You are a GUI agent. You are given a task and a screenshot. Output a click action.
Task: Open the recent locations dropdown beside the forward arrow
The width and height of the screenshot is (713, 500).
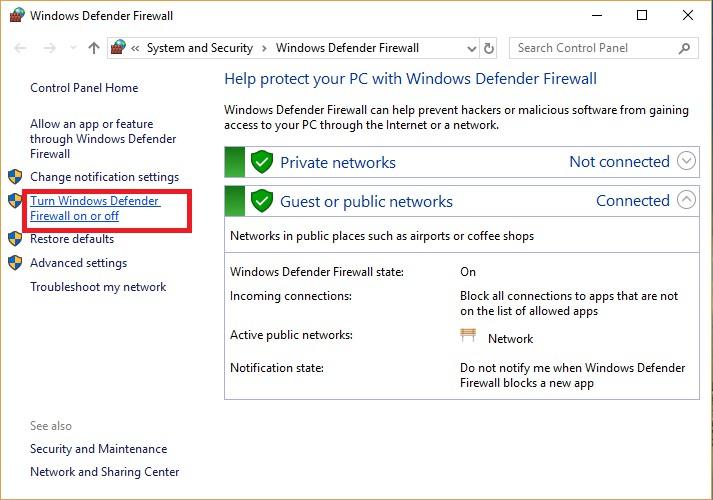click(73, 48)
